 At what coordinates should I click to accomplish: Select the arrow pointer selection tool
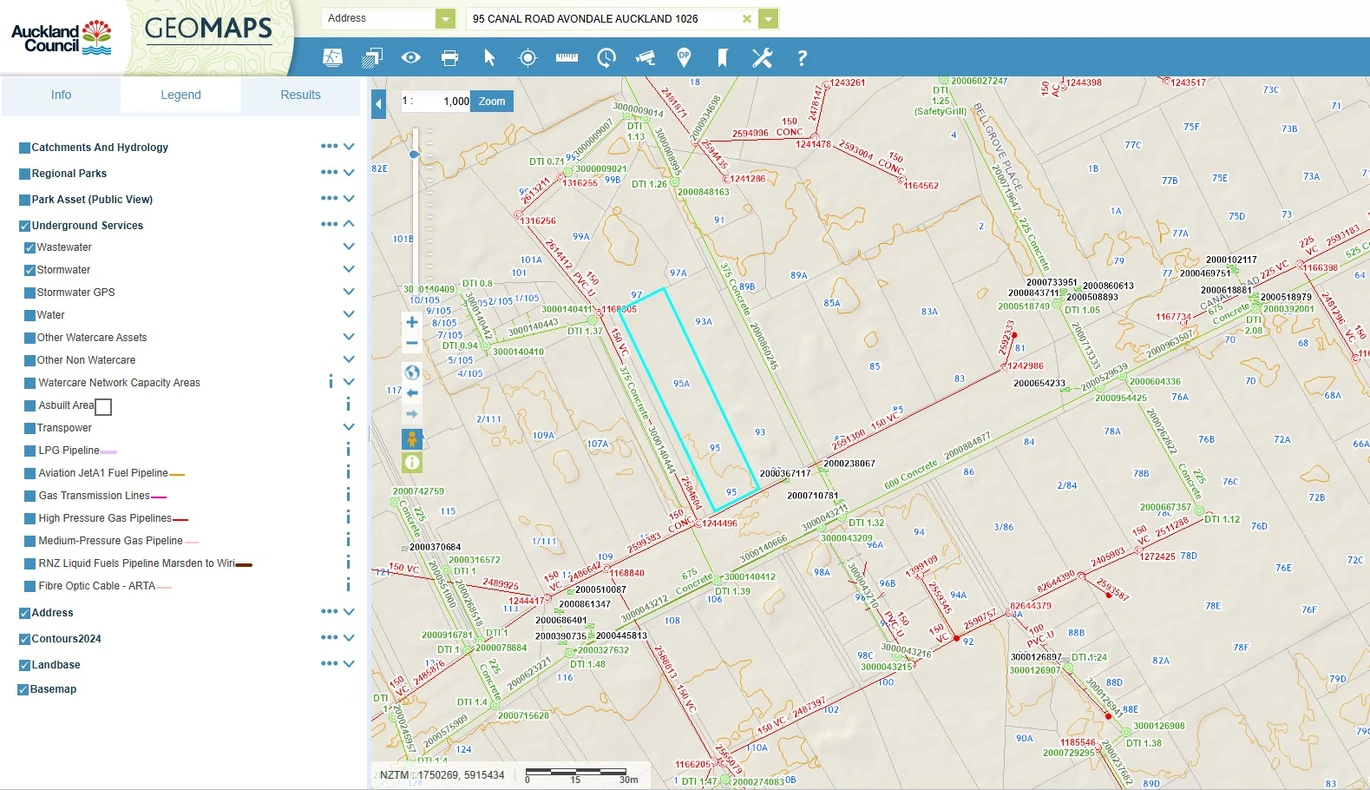(x=489, y=58)
